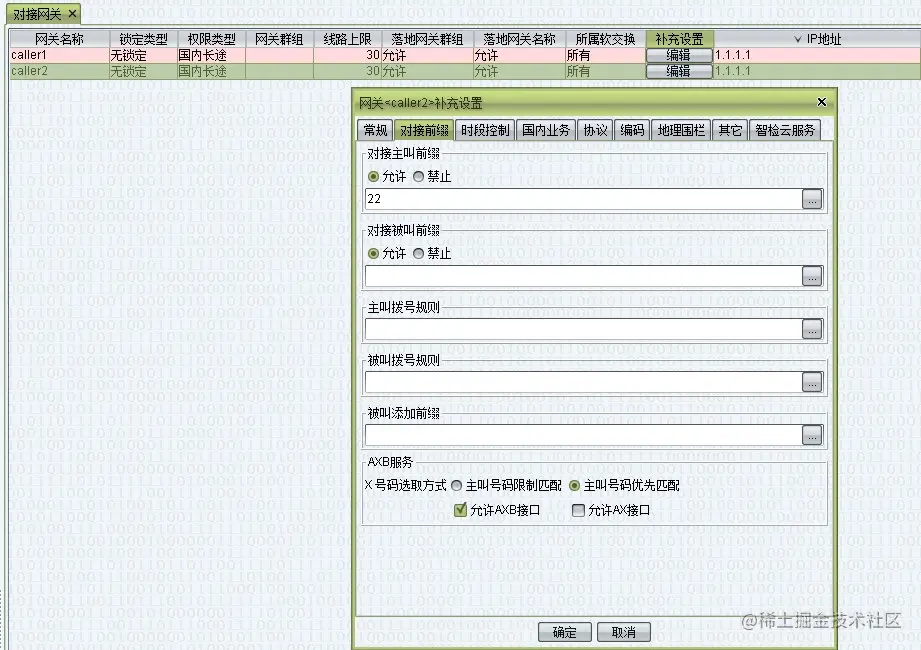Open browse button for 对接被叫前缀 field
Viewport: 921px width, 650px height.
(x=812, y=276)
